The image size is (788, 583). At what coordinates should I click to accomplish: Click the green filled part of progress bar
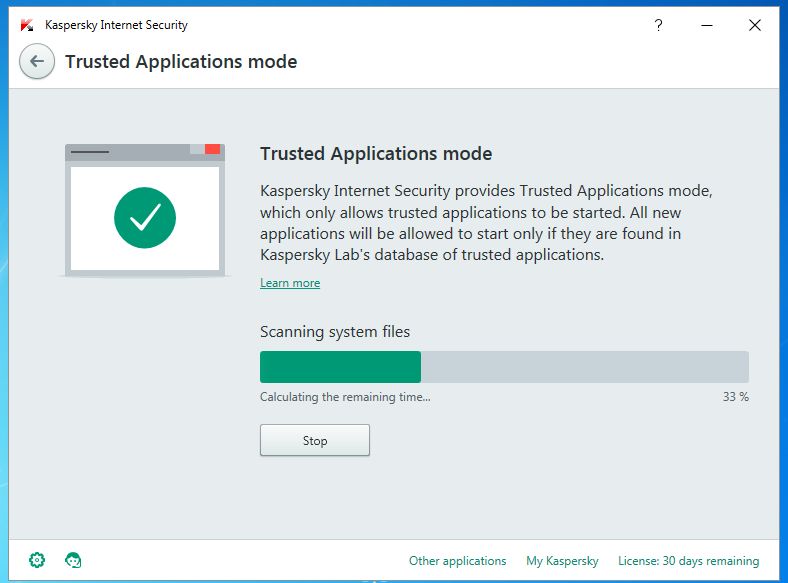point(340,367)
